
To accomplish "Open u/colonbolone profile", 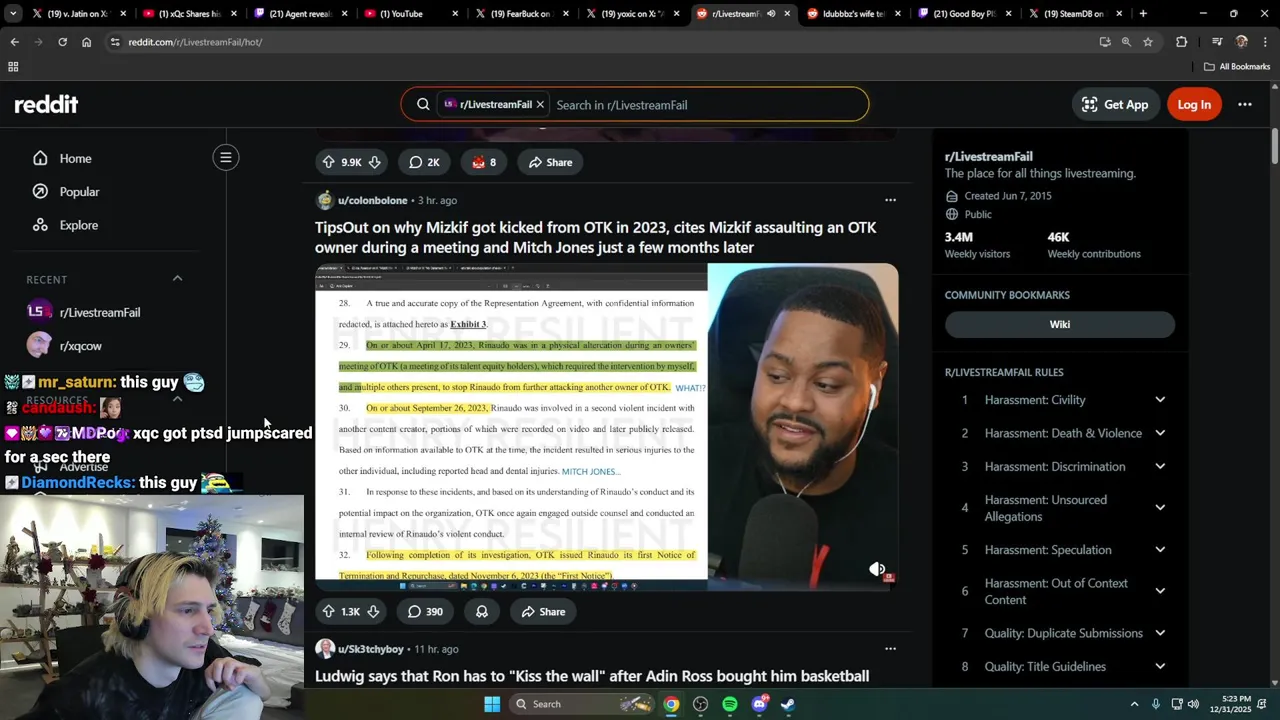I will click(x=372, y=200).
